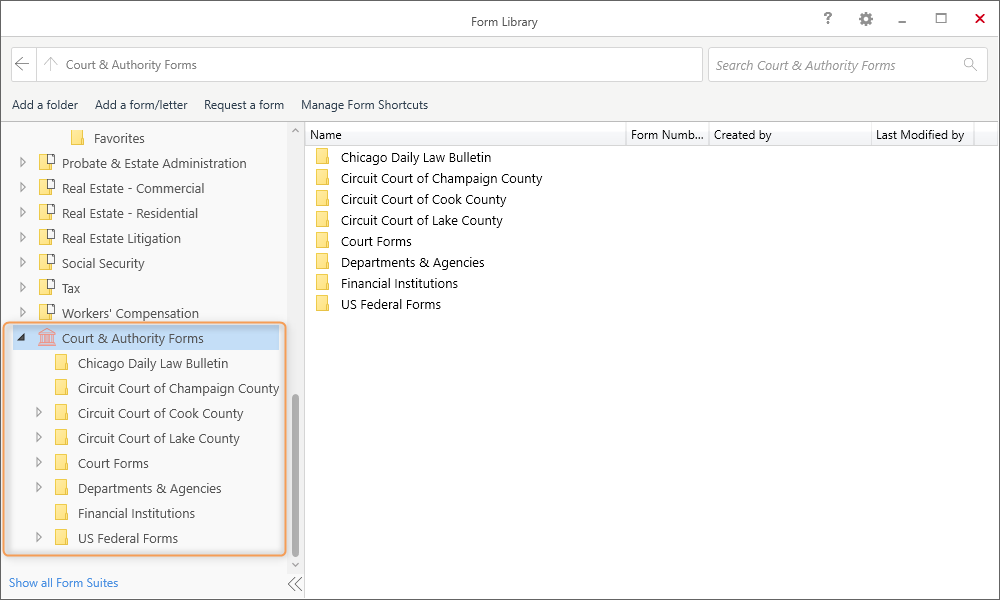This screenshot has height=600, width=1000.
Task: Click the Real Estate - Residential suite icon
Action: coord(47,212)
